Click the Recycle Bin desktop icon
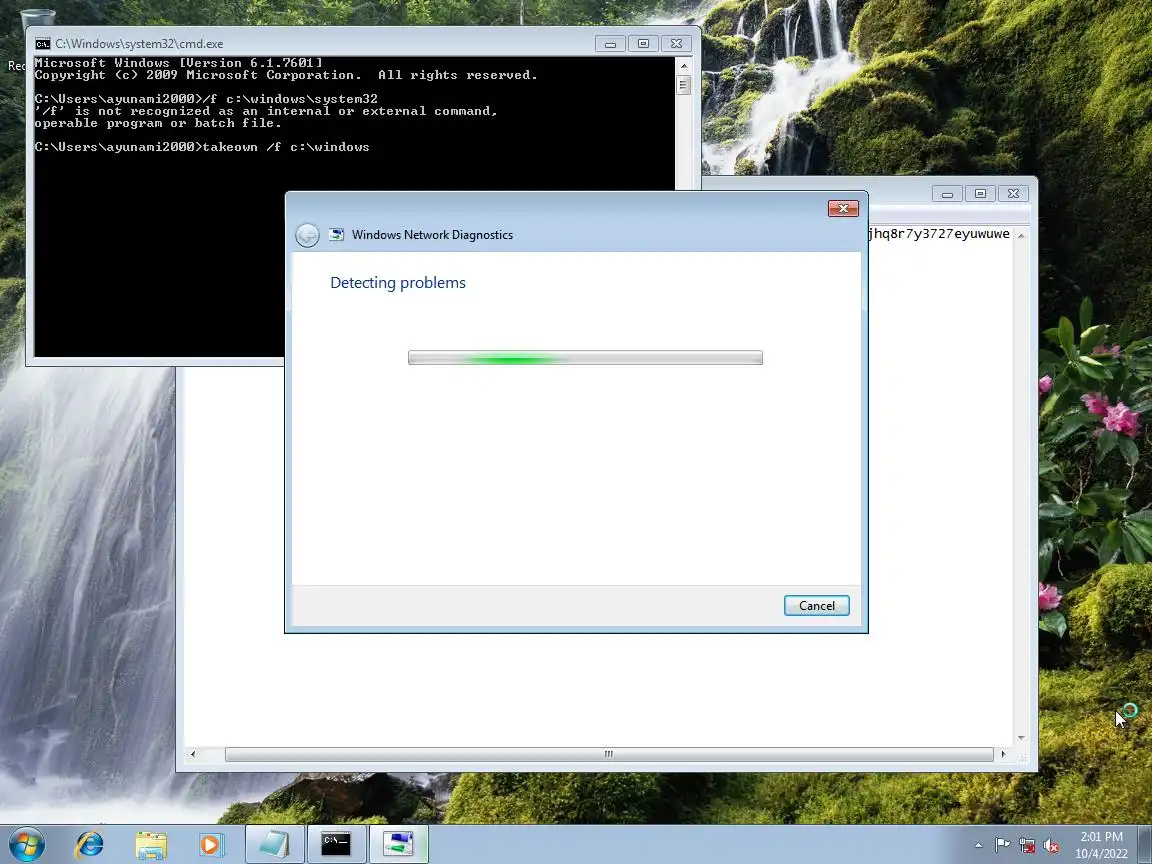The height and width of the screenshot is (864, 1152). (37, 19)
